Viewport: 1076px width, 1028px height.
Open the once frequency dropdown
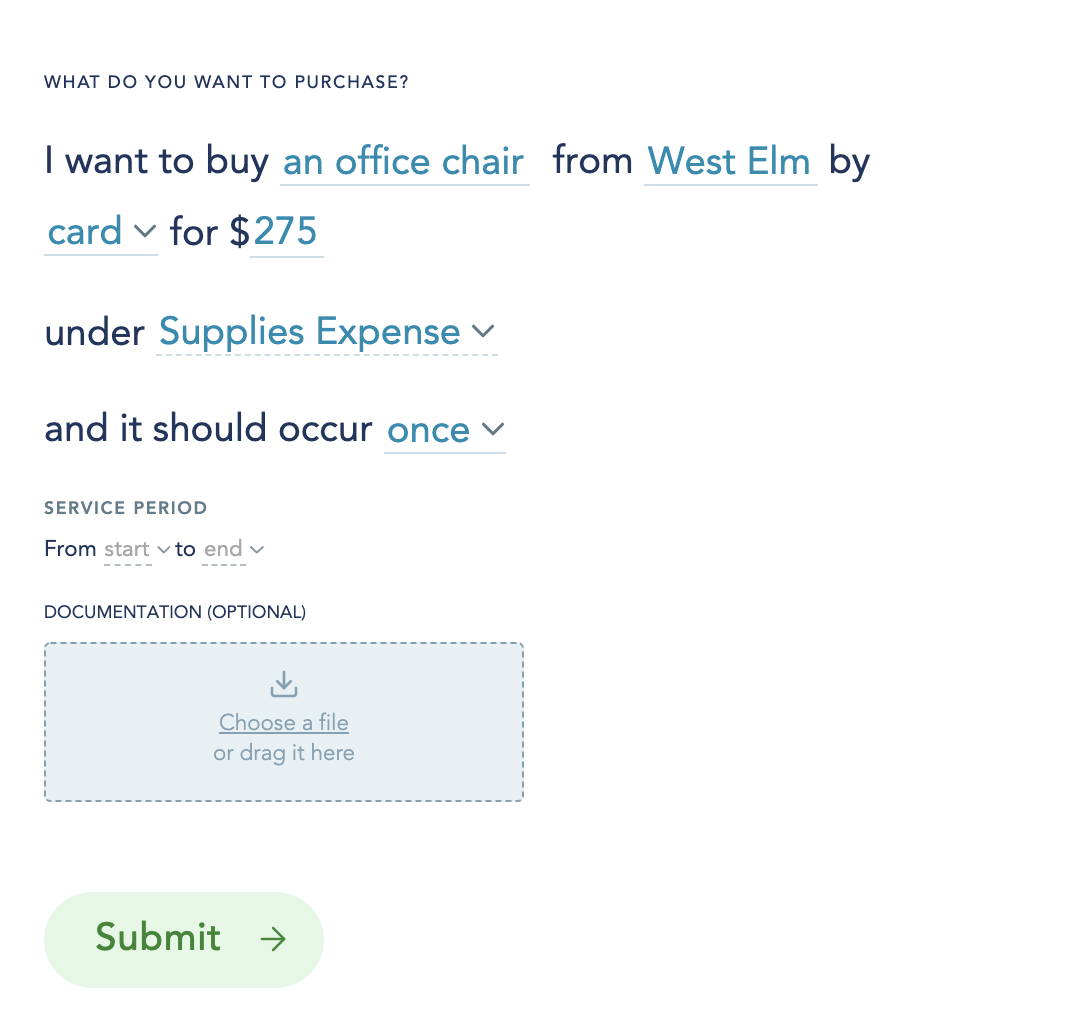(x=445, y=430)
